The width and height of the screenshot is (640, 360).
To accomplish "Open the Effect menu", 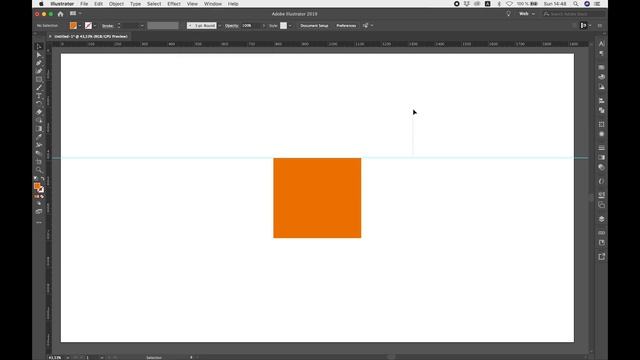I will coord(174,4).
